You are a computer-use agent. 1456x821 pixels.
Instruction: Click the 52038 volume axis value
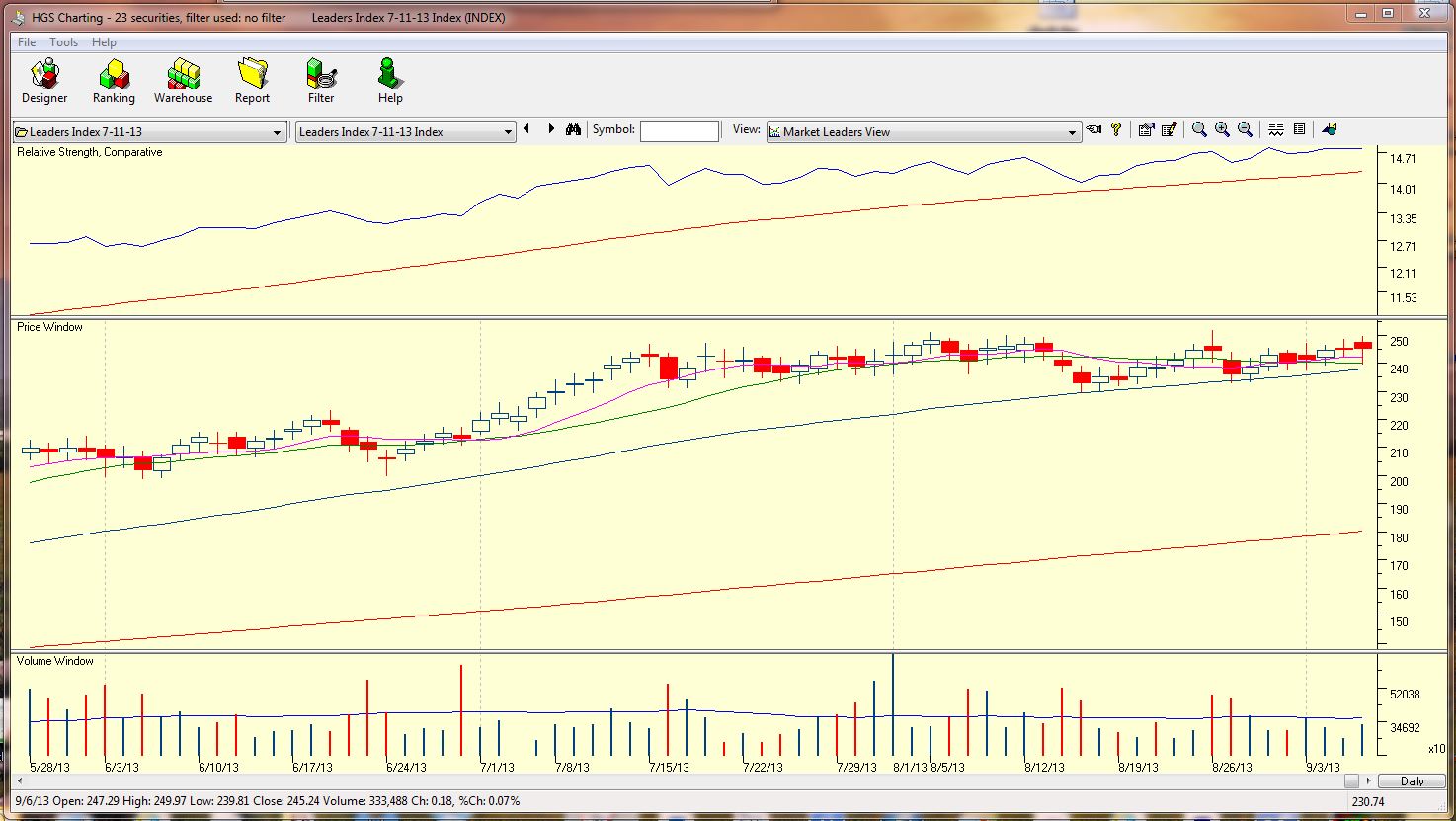1405,695
